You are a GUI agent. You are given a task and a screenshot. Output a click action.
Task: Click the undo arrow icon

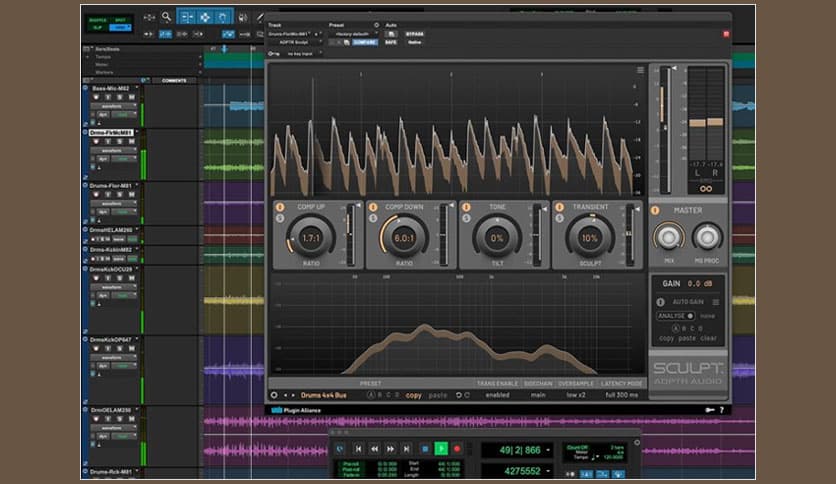pyautogui.click(x=459, y=395)
